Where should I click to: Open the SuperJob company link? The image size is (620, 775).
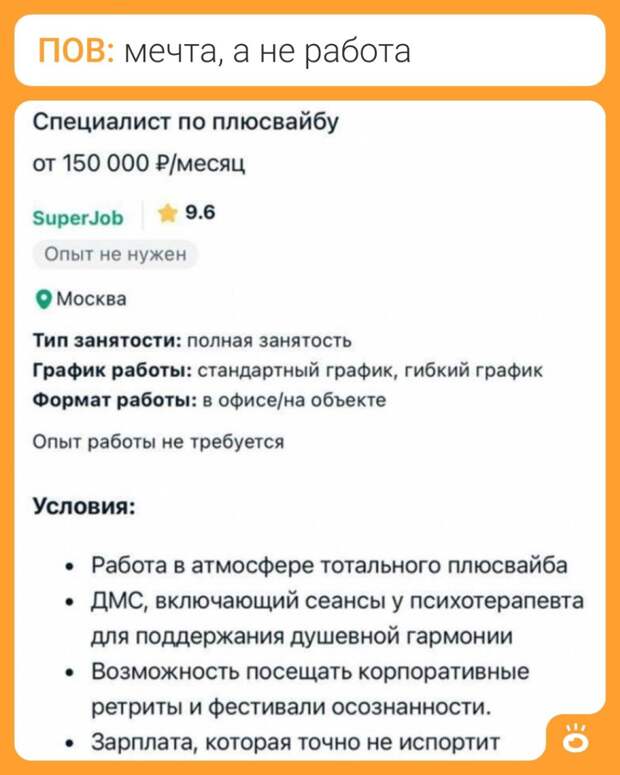(79, 216)
